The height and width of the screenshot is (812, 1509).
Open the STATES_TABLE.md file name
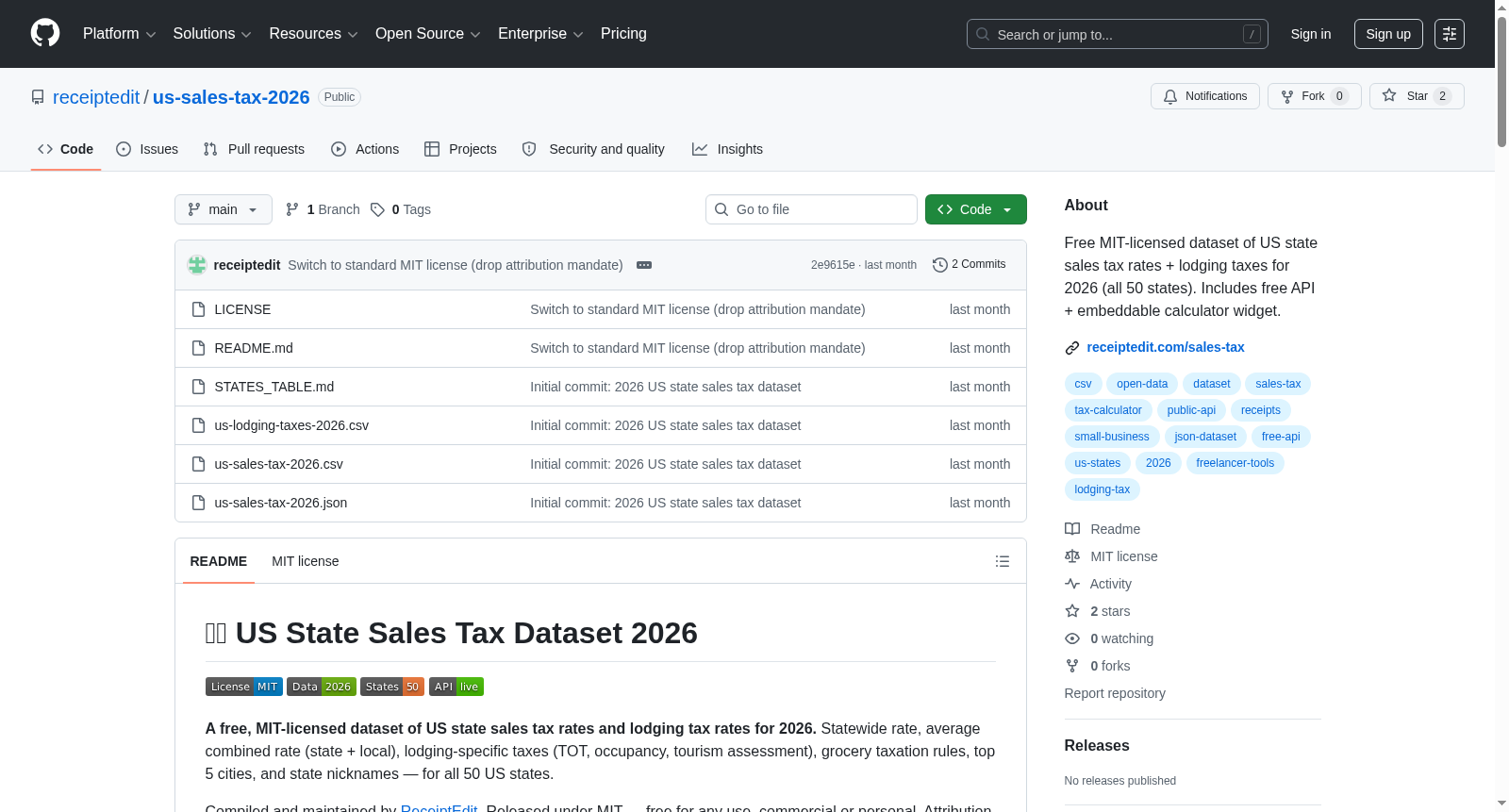(274, 387)
